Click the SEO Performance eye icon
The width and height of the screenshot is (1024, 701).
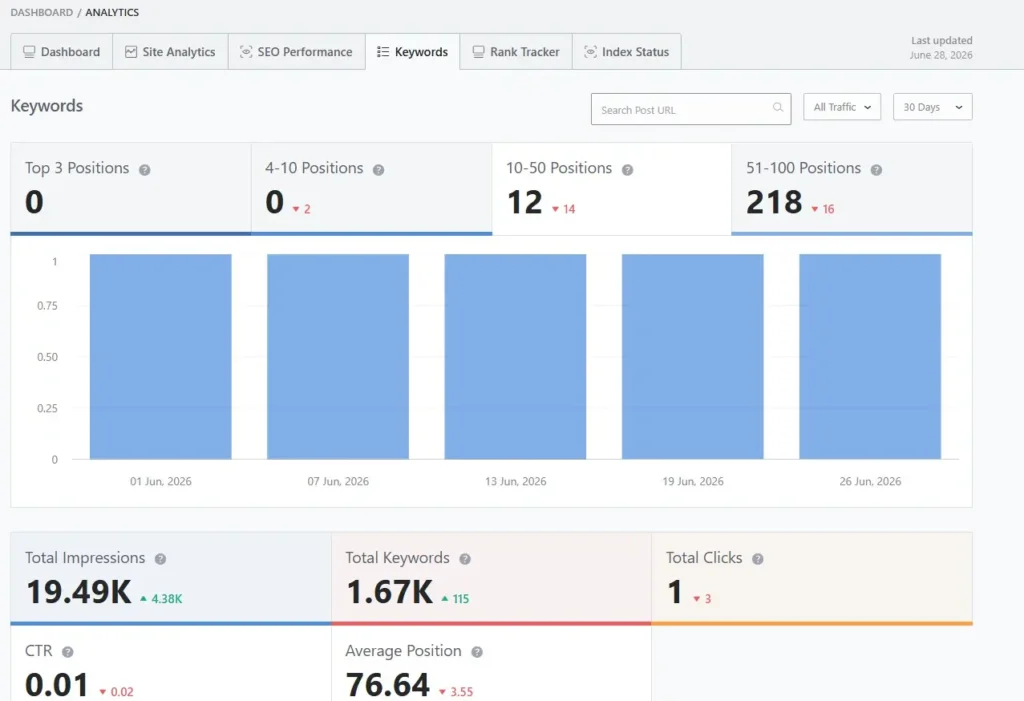246,52
